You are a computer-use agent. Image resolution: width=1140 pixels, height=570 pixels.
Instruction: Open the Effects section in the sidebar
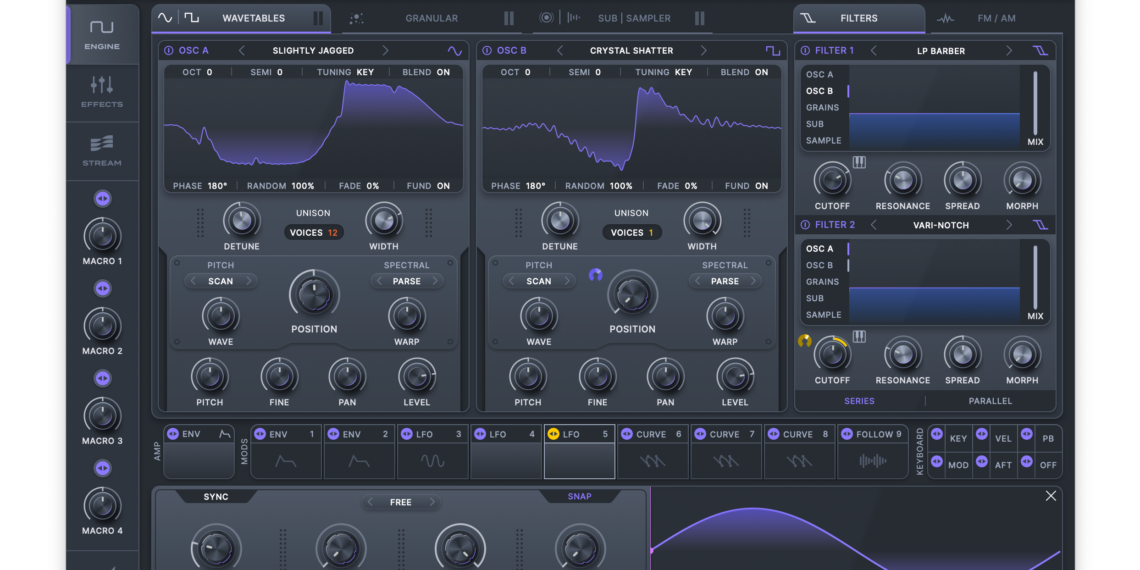102,91
